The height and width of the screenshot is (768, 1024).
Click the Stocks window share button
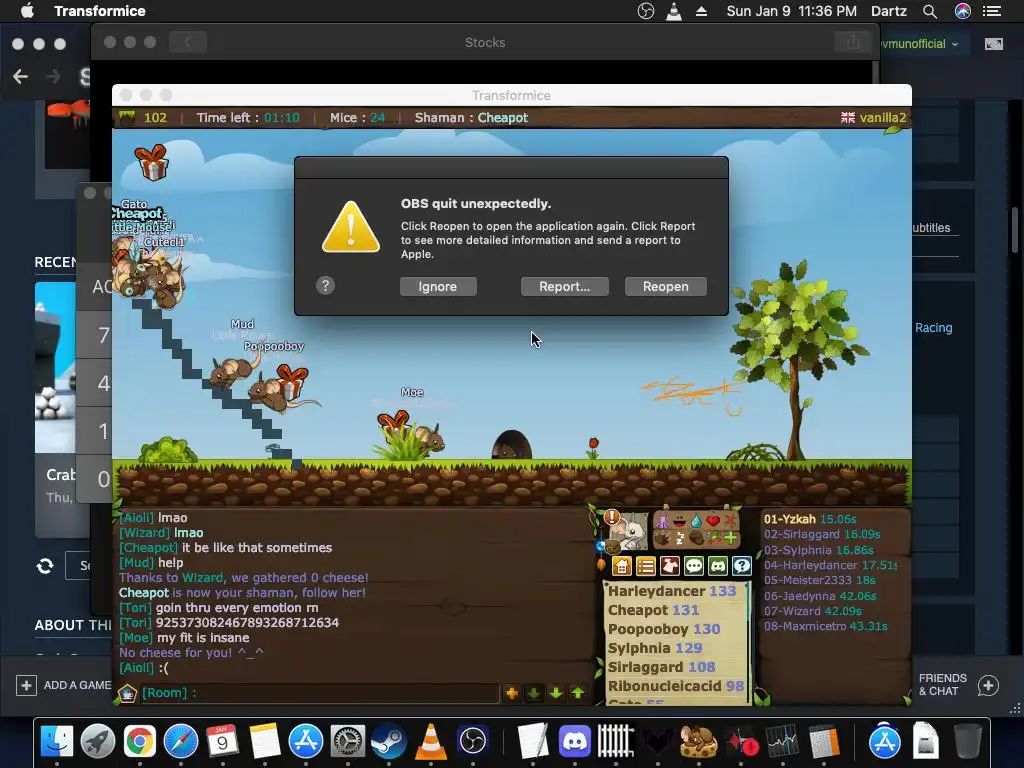pyautogui.click(x=853, y=42)
